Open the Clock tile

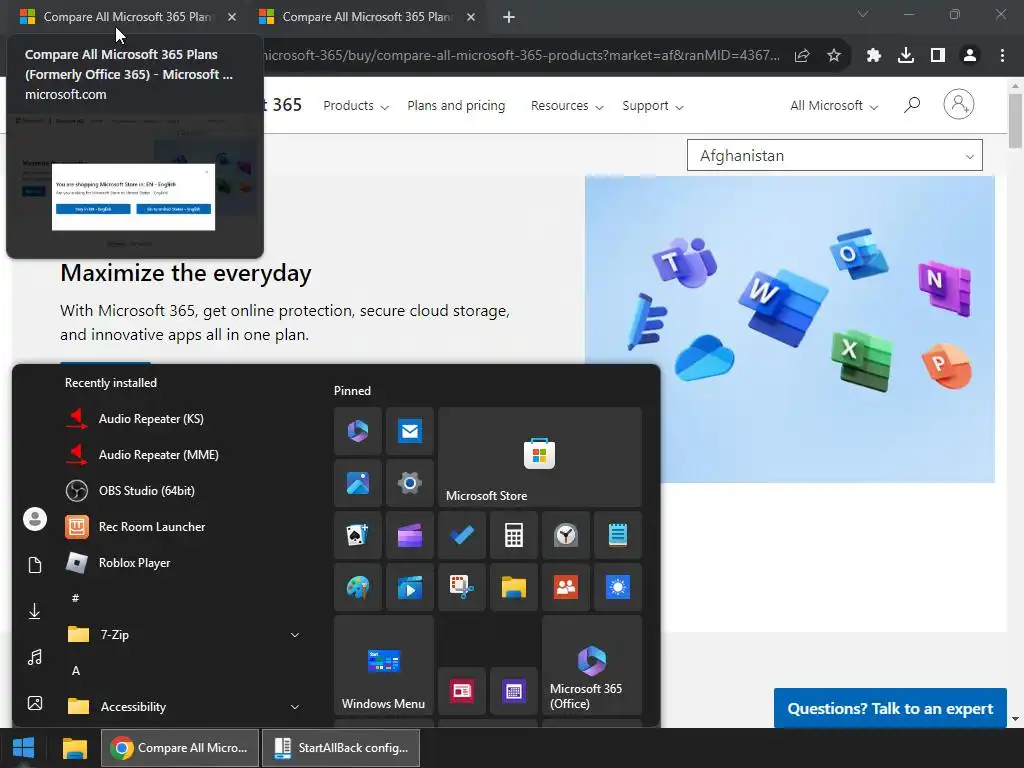(566, 535)
